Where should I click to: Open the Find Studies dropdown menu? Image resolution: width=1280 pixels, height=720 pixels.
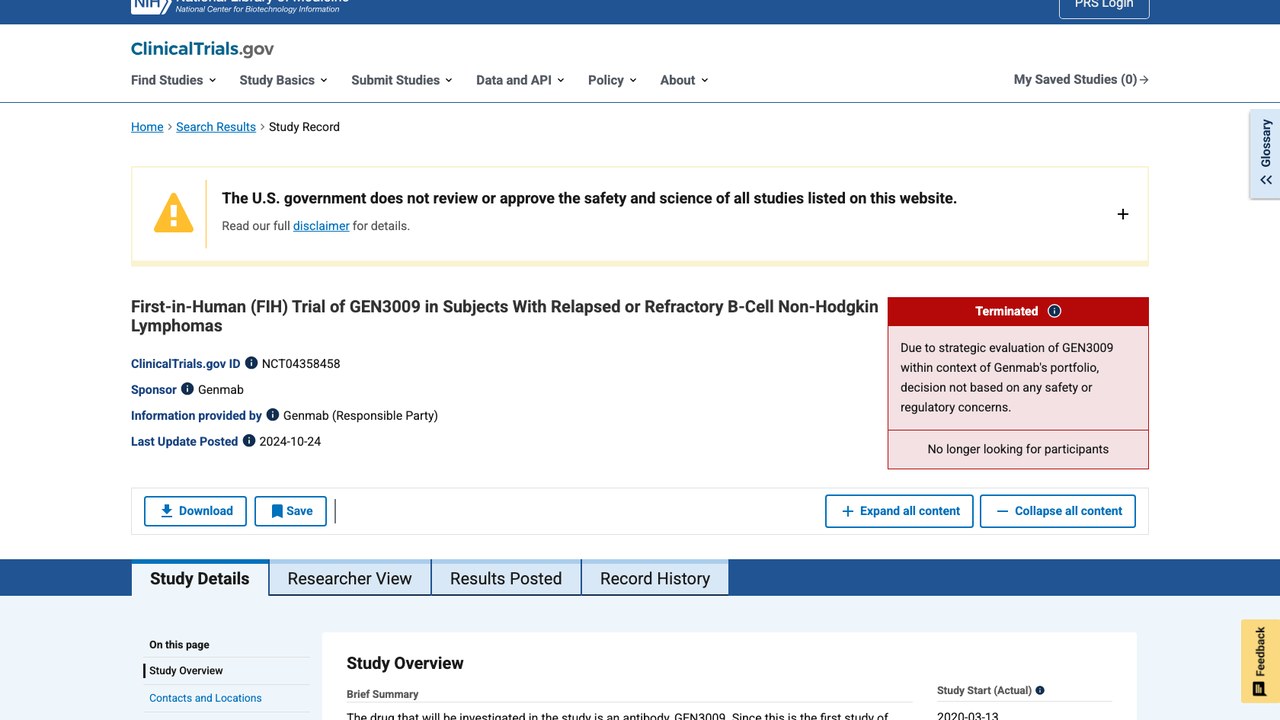173,80
